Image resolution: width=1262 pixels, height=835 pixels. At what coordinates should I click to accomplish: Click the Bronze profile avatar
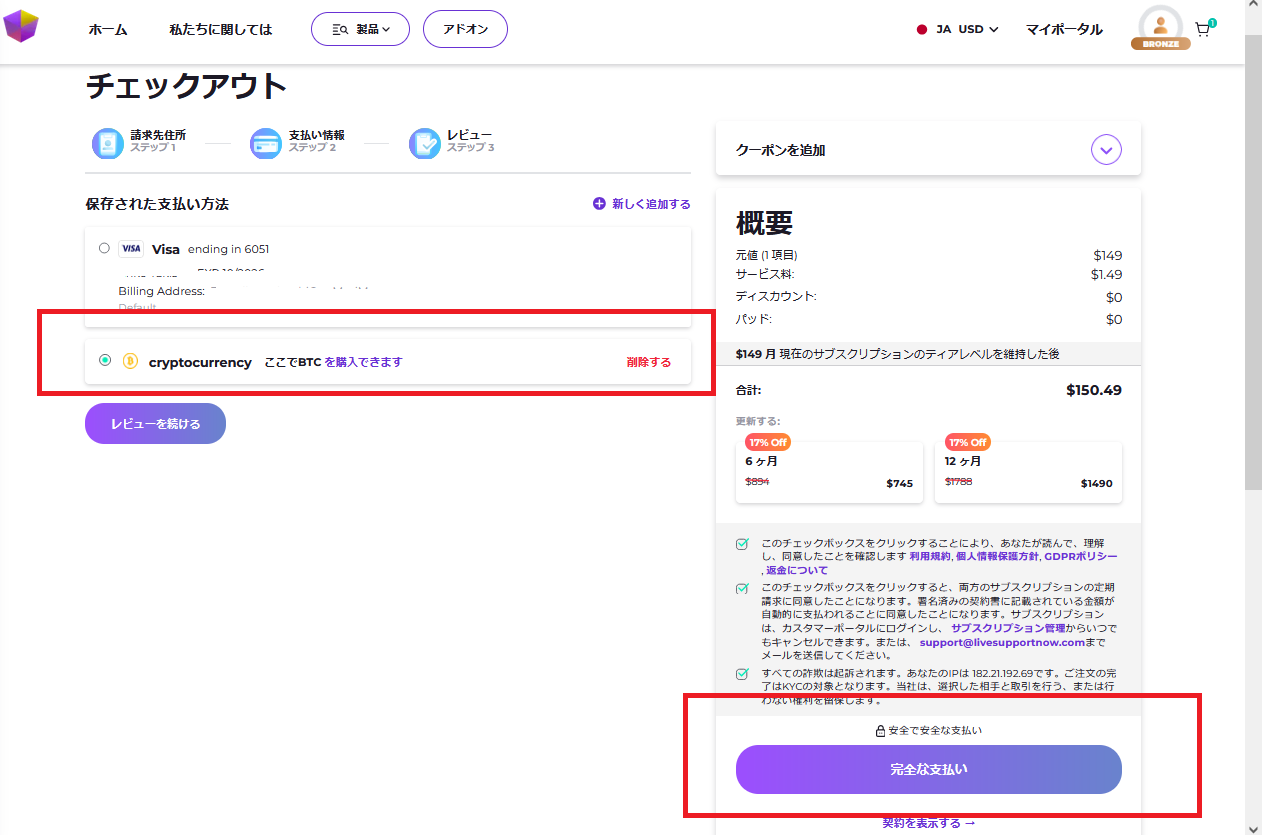click(x=1160, y=26)
